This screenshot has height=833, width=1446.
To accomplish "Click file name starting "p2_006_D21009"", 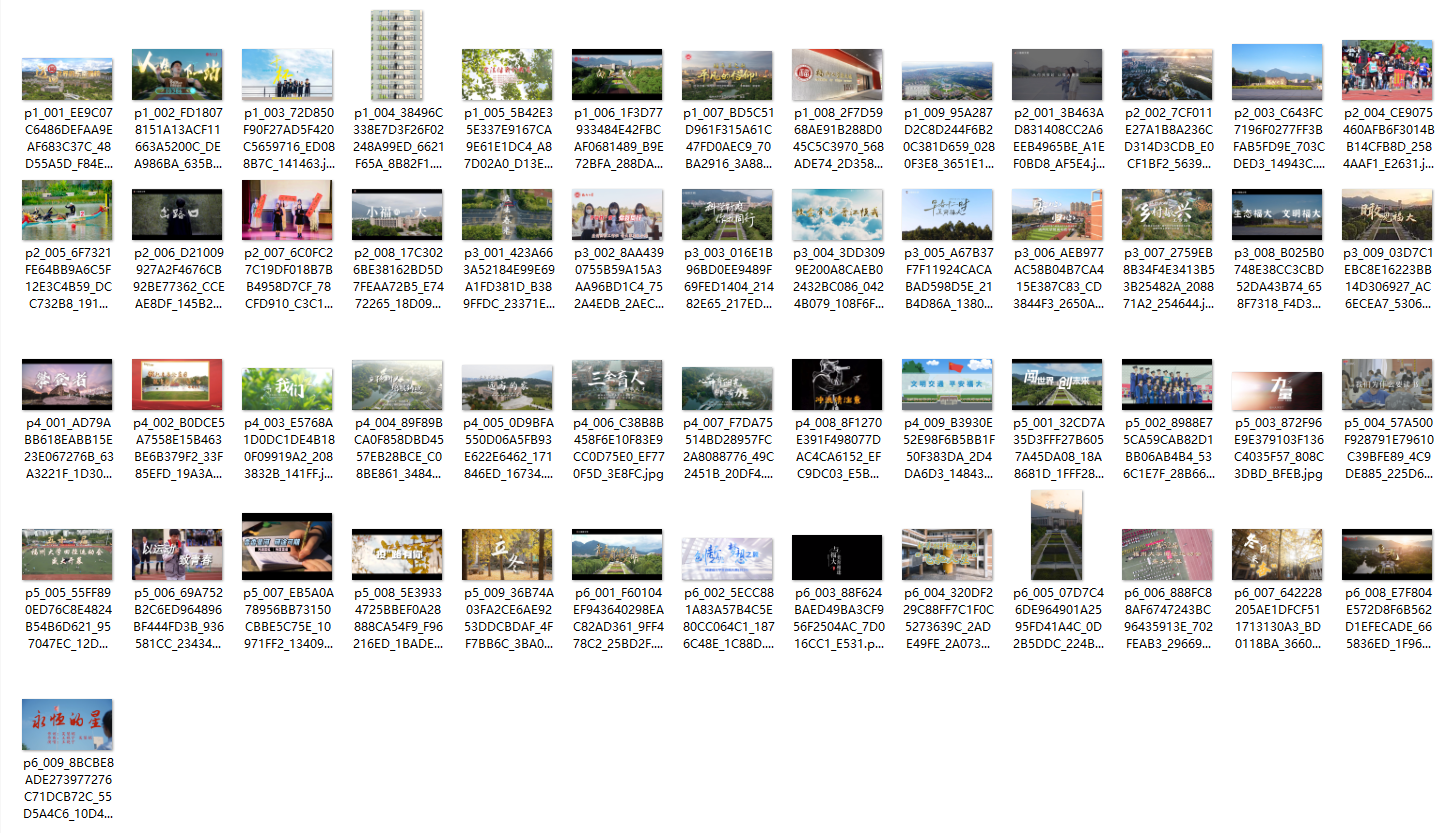I will pos(177,279).
